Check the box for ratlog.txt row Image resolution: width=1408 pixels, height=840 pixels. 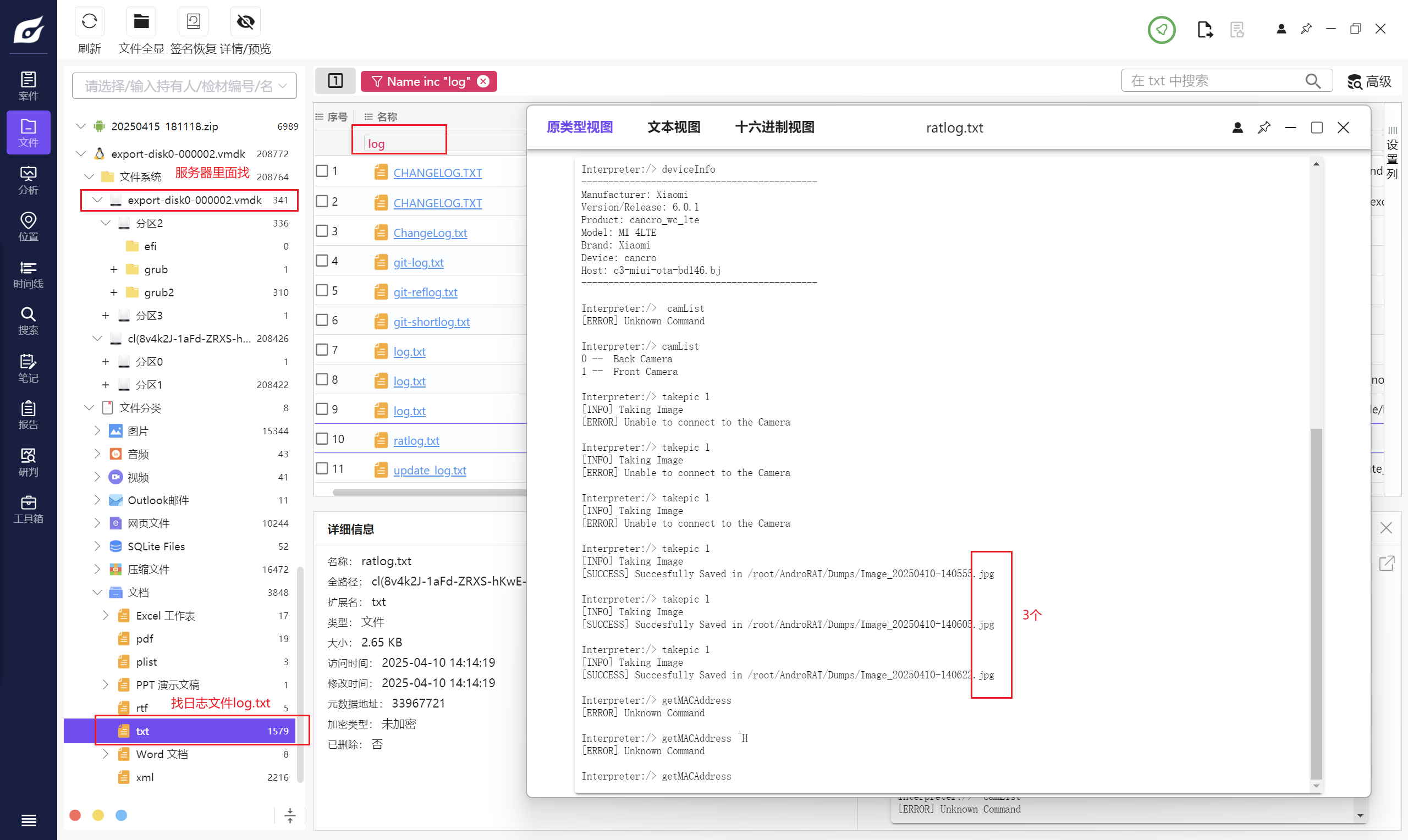(x=322, y=439)
